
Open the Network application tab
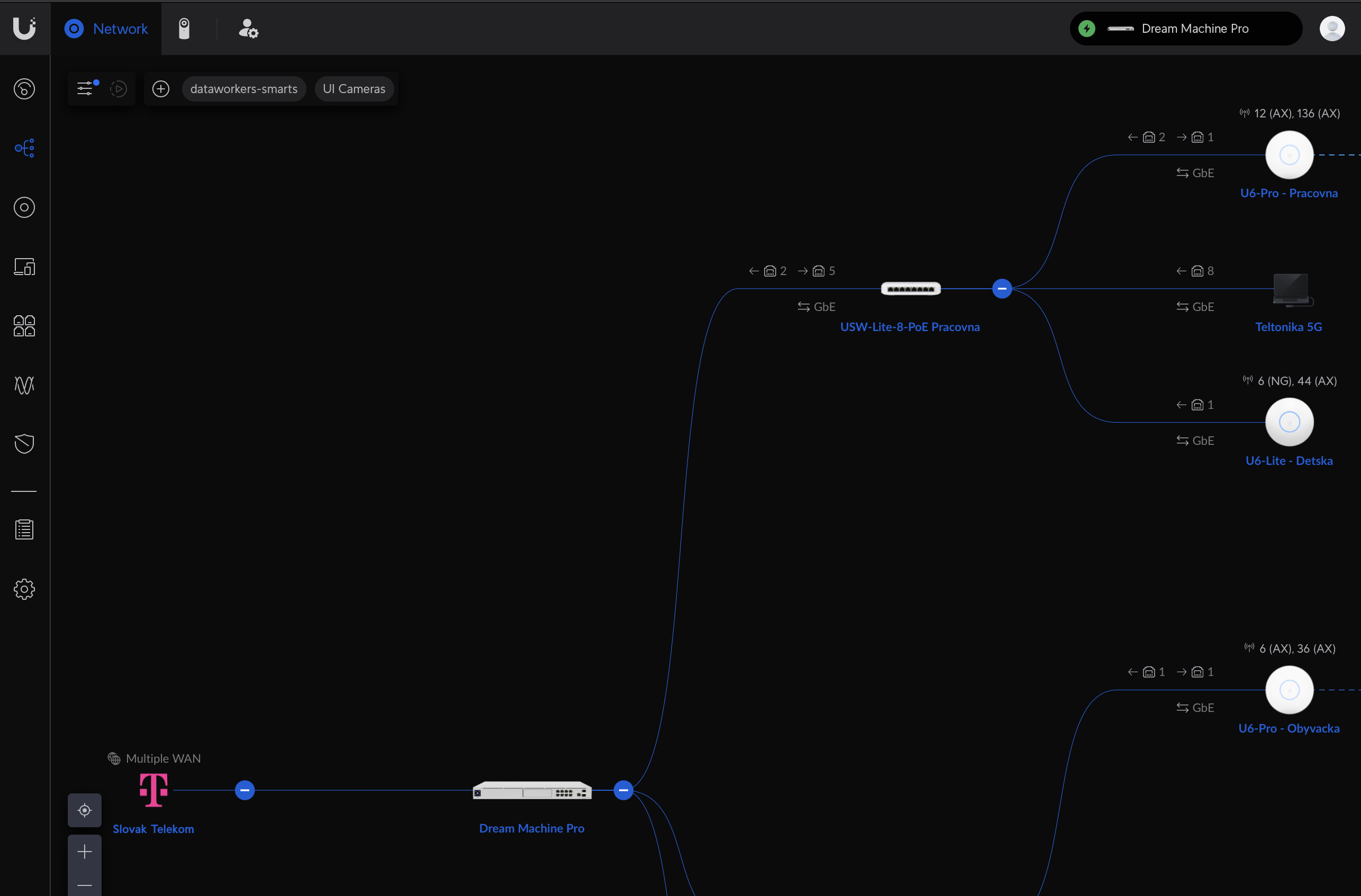[106, 29]
